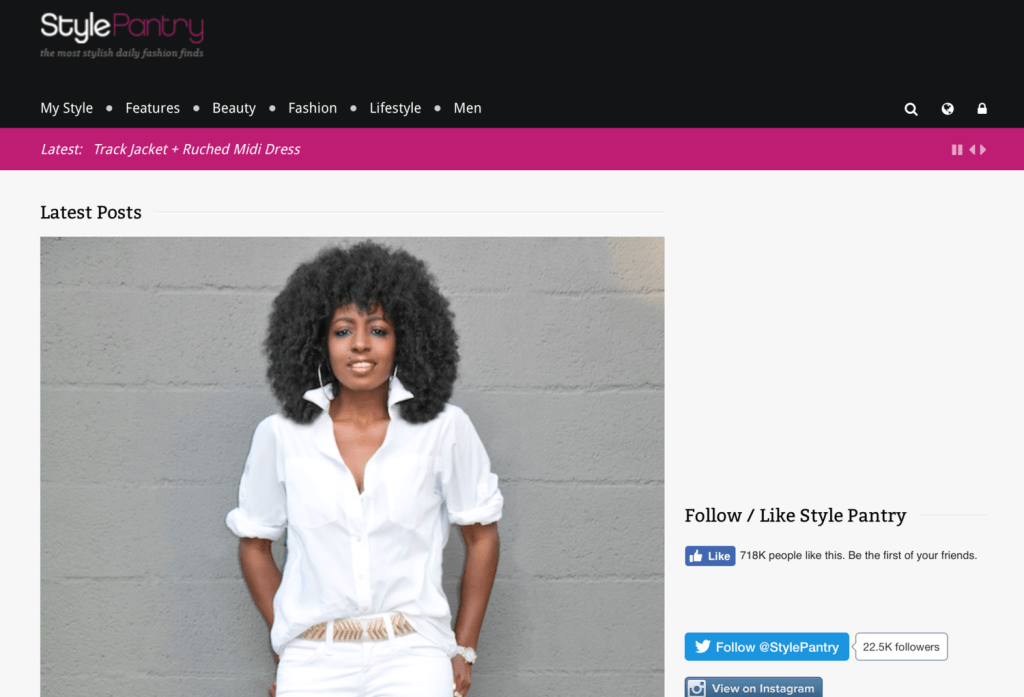Click Follow @StylePantry button
Viewport: 1024px width, 697px height.
[x=767, y=647]
